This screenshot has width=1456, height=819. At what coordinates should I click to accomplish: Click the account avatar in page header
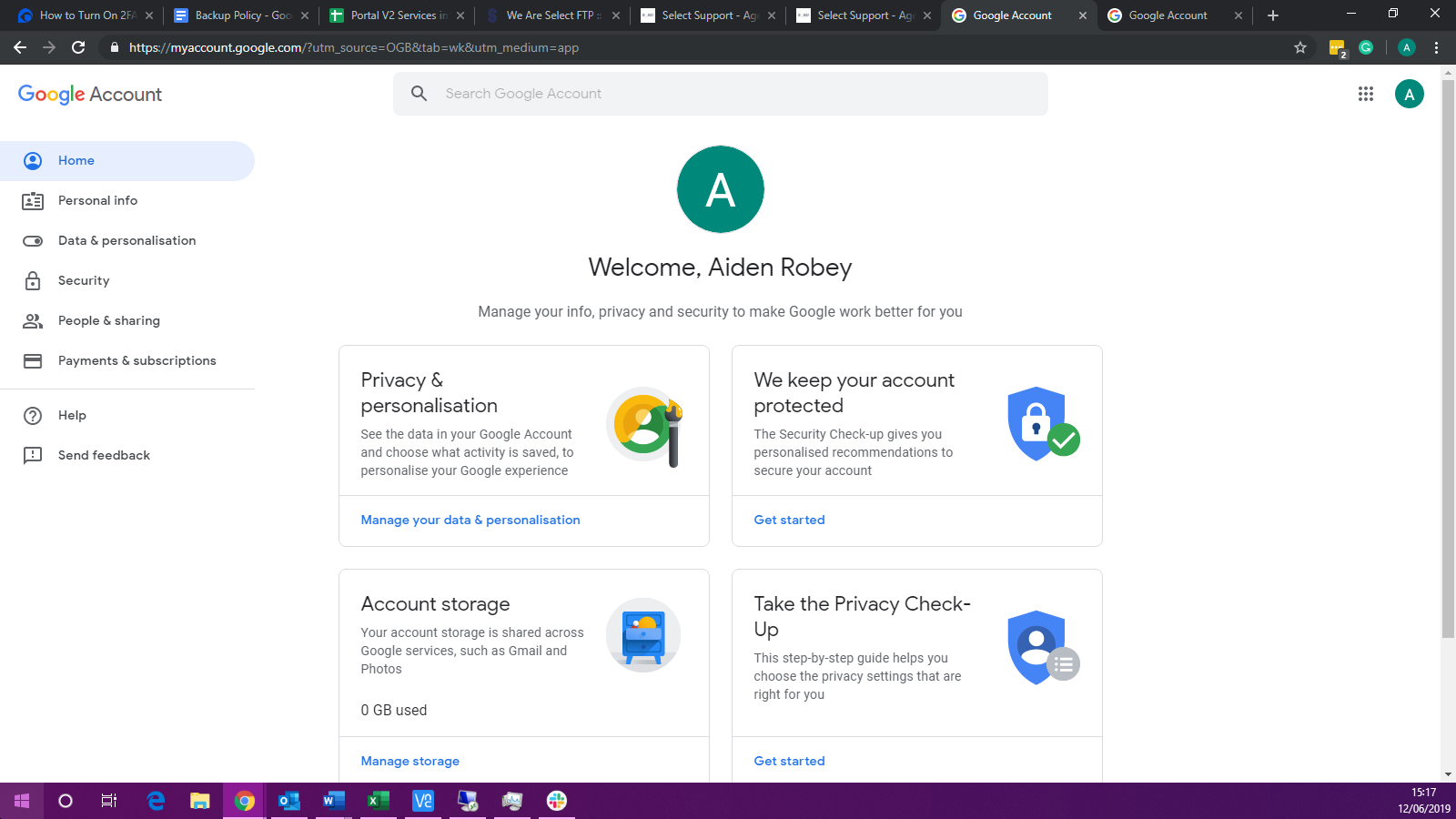[x=1409, y=94]
